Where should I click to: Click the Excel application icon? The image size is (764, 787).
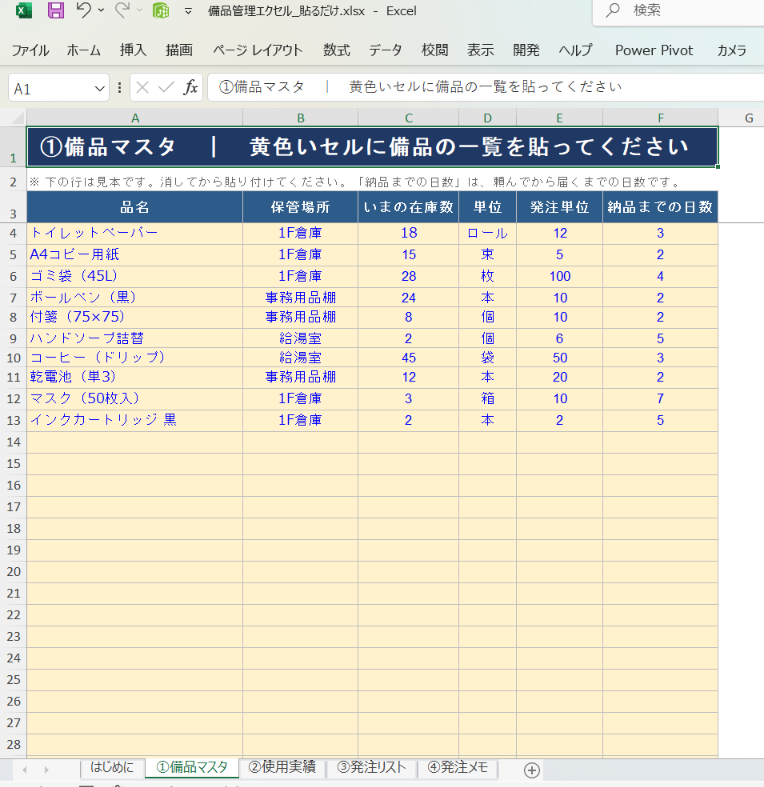pos(24,11)
